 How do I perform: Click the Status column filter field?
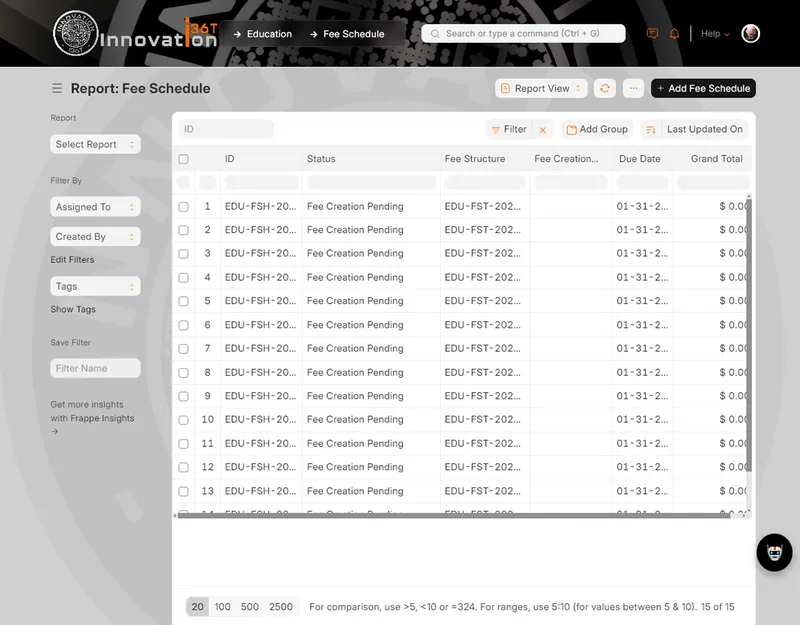371,182
